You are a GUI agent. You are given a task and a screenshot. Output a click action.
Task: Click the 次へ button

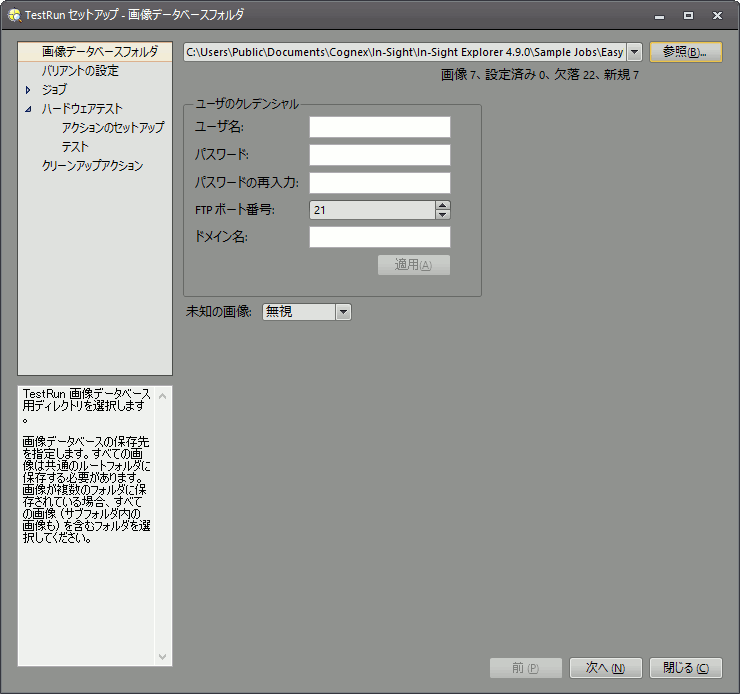click(605, 668)
